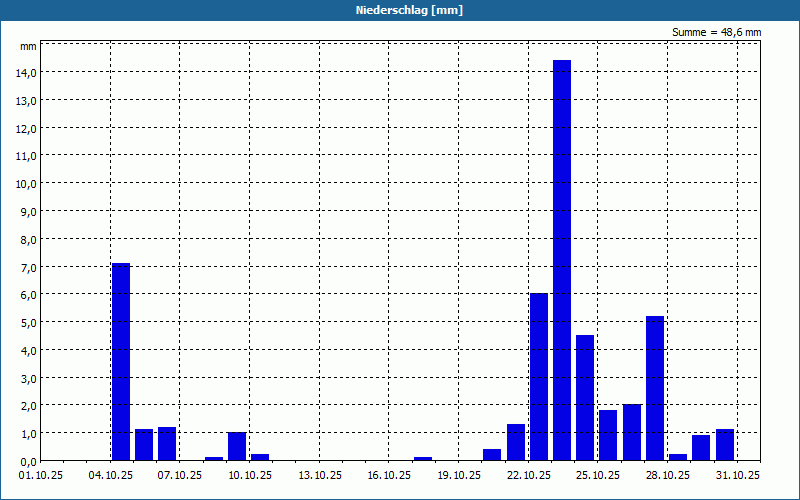Click the 25.10.25 date label
The height and width of the screenshot is (500, 800).
tap(598, 475)
